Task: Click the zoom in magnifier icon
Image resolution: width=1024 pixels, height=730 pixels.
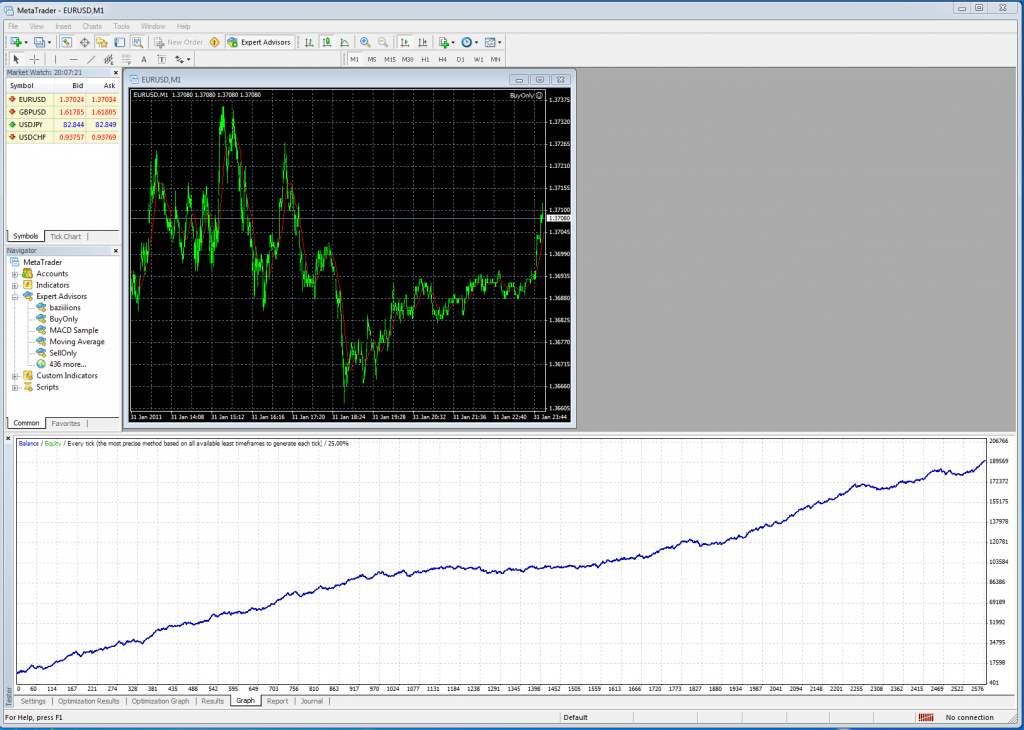Action: point(365,42)
